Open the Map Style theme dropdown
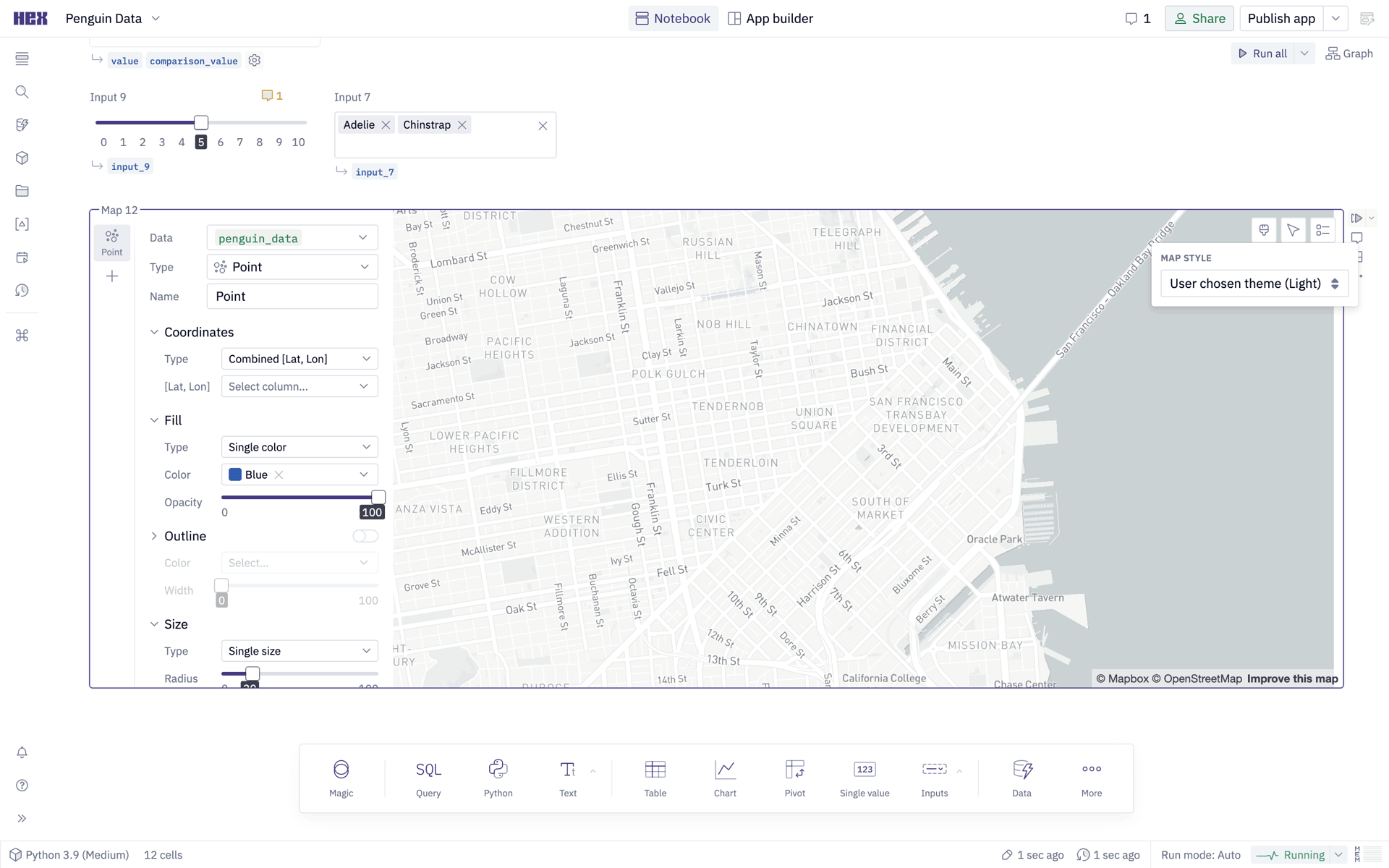Screen dimensions: 1389x868 (x=1254, y=284)
